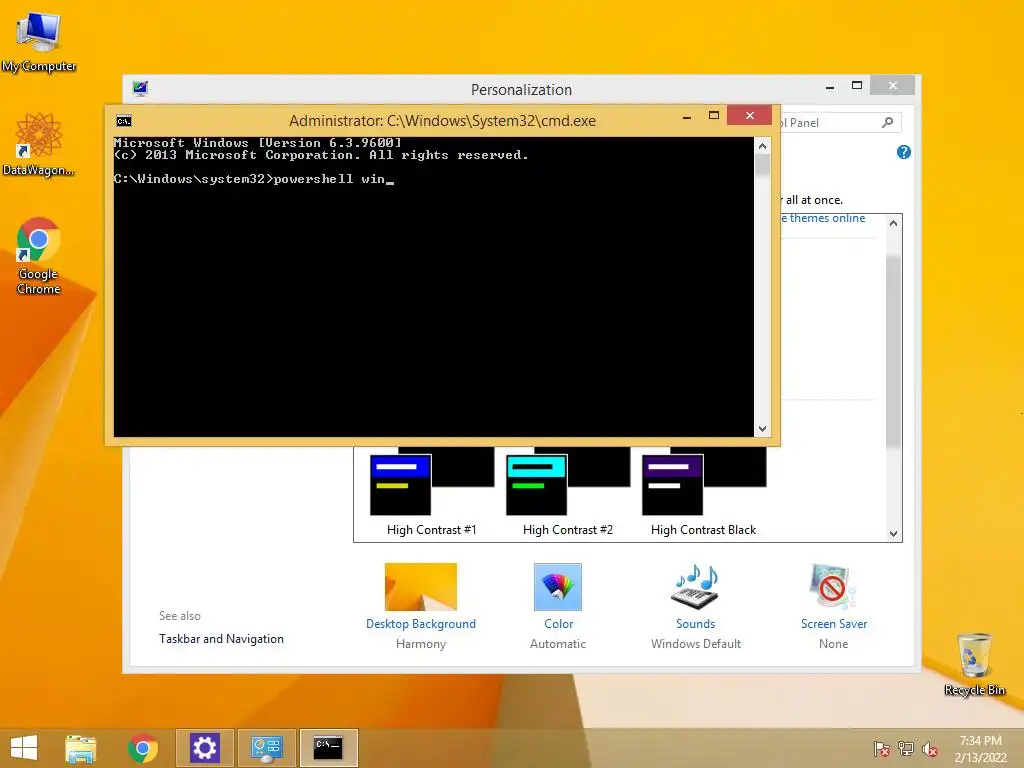The height and width of the screenshot is (768, 1024).
Task: Select the High Contrast #1 theme
Action: (432, 492)
